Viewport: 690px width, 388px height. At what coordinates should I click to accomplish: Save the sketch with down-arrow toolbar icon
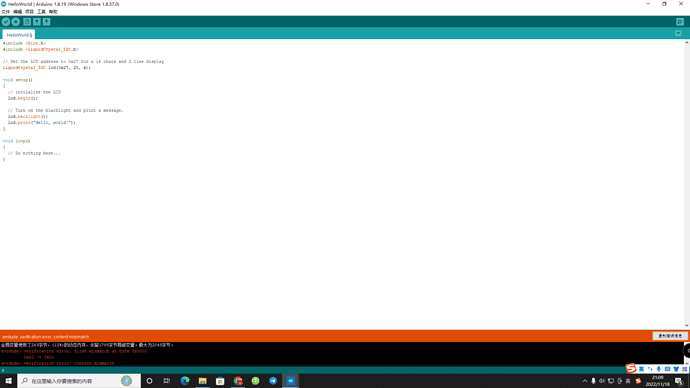tap(46, 22)
